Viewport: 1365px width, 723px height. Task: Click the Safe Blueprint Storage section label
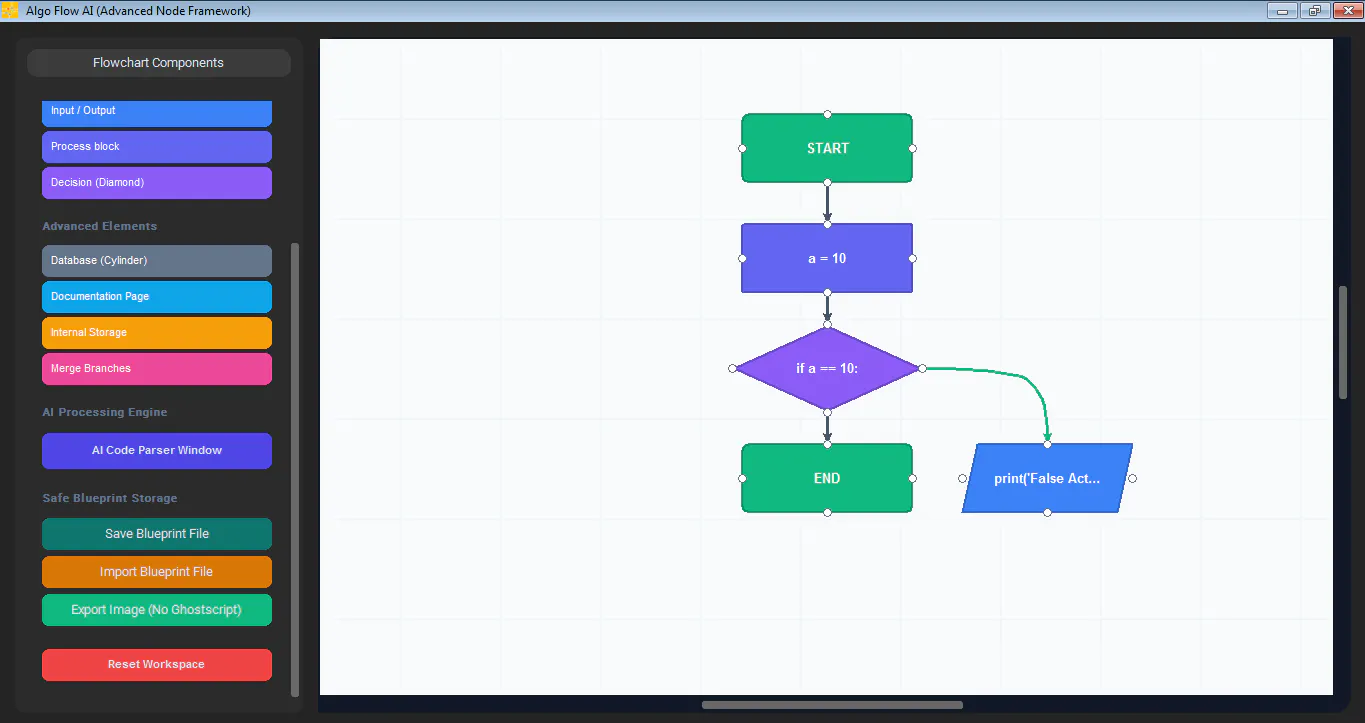pos(110,498)
